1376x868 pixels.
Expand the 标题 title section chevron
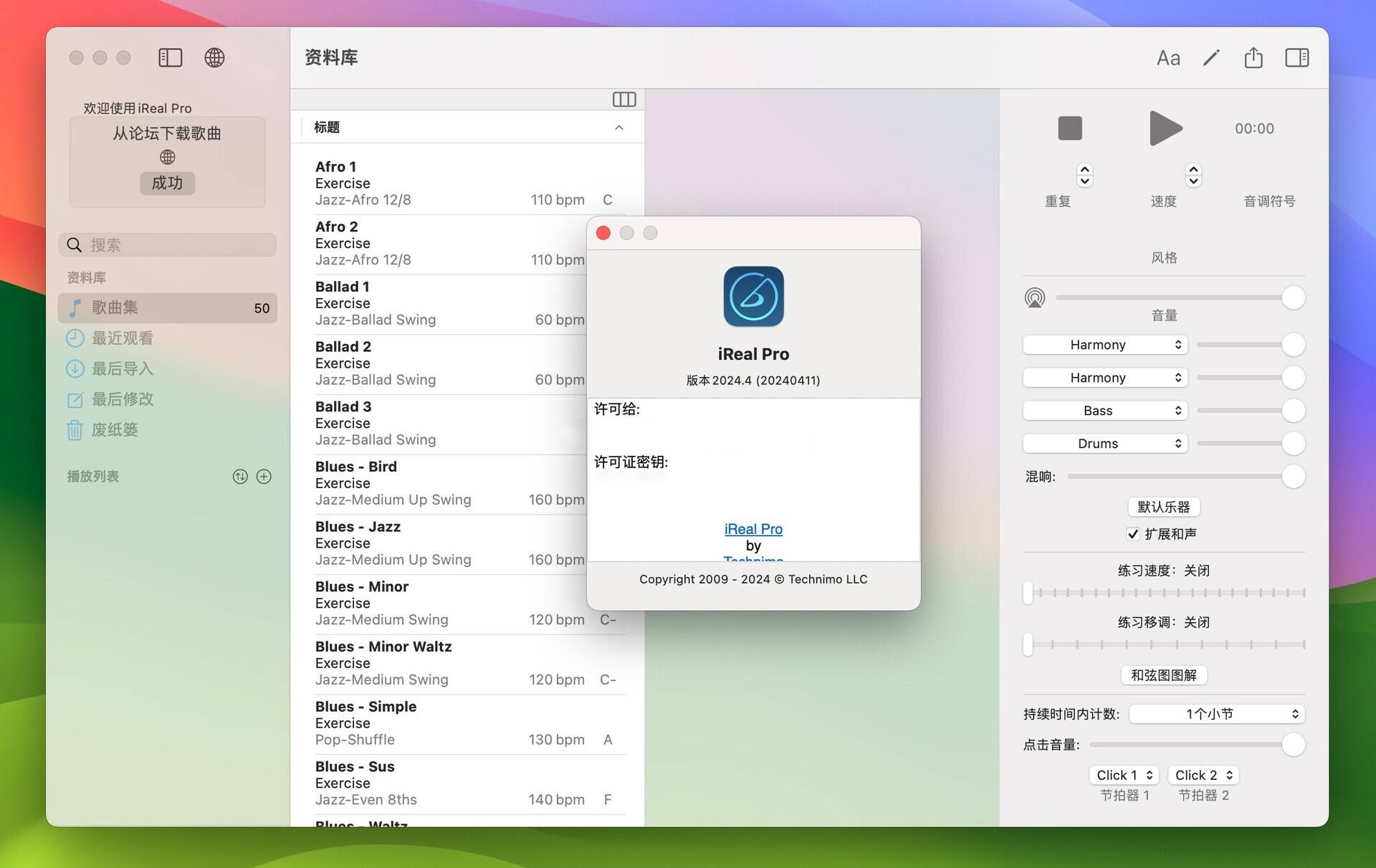coord(620,127)
